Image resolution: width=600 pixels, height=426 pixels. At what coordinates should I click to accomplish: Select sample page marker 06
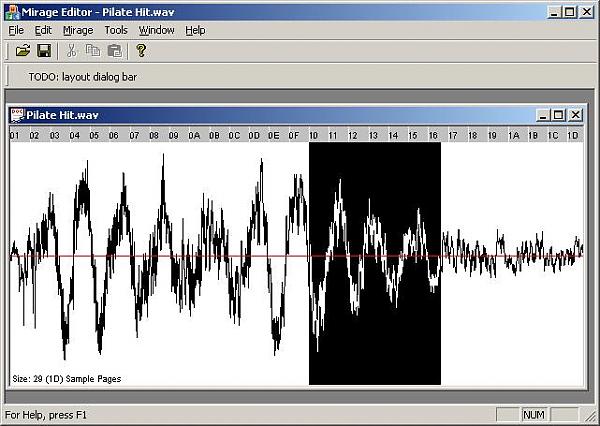pyautogui.click(x=114, y=135)
